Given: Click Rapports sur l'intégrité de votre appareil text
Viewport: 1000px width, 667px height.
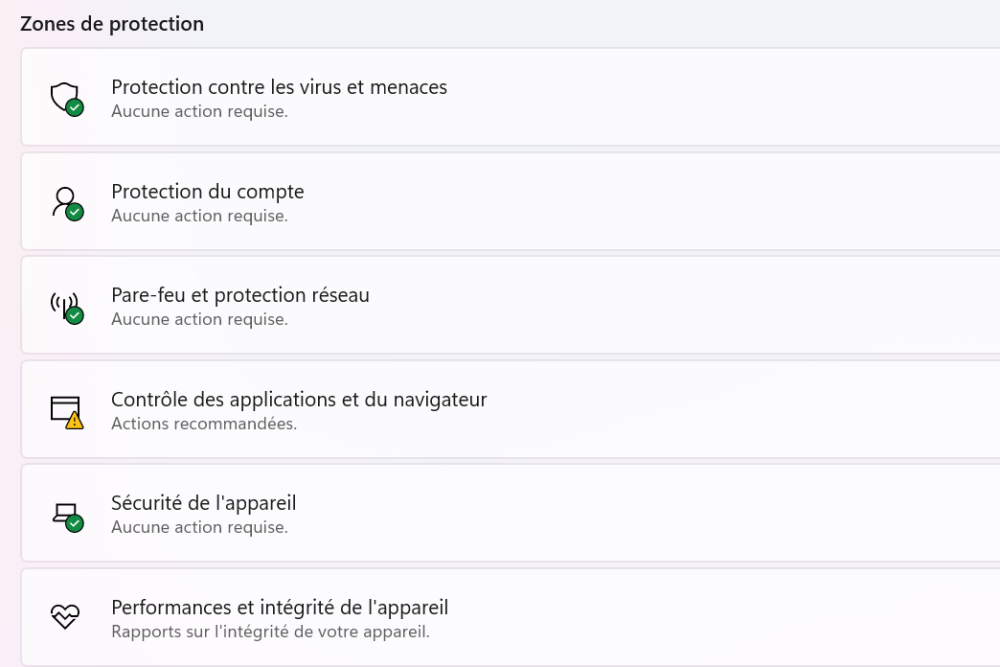Looking at the screenshot, I should 270,632.
